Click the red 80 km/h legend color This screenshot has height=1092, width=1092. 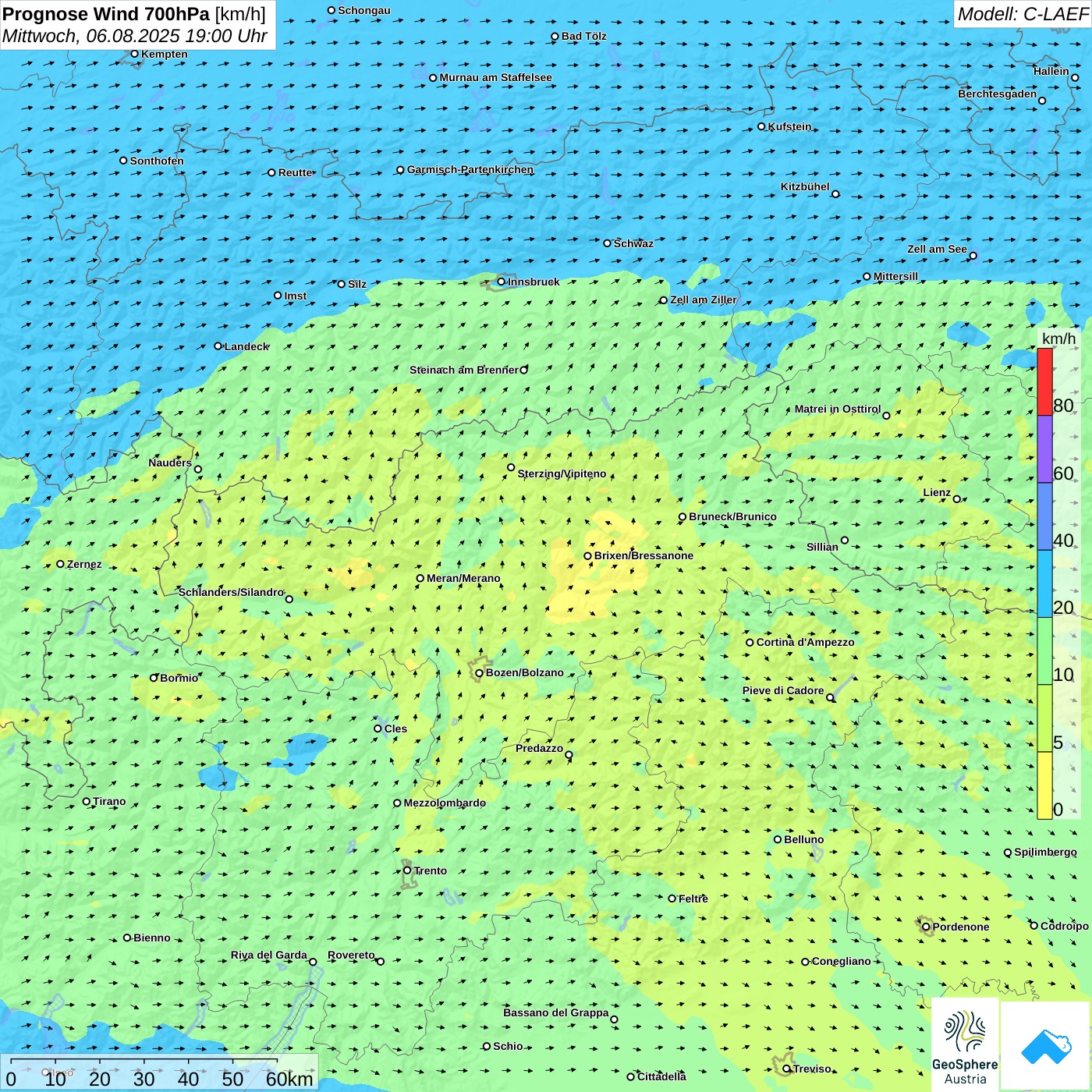pos(1044,382)
